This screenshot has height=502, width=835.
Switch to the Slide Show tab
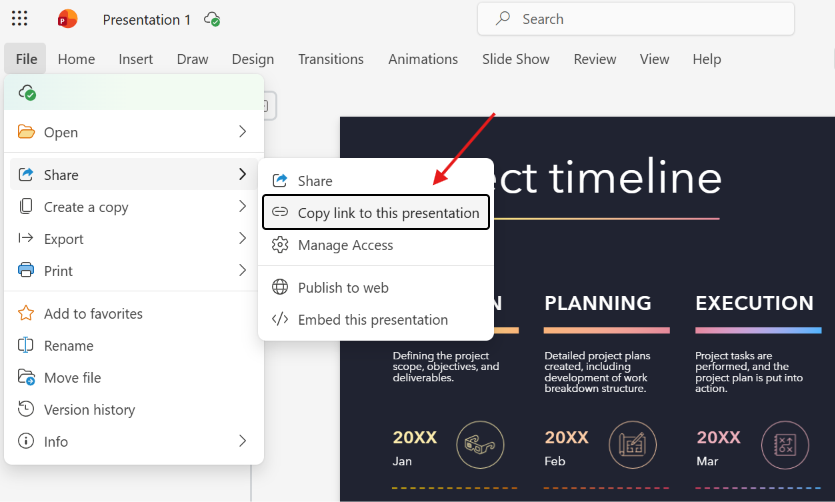coord(515,59)
